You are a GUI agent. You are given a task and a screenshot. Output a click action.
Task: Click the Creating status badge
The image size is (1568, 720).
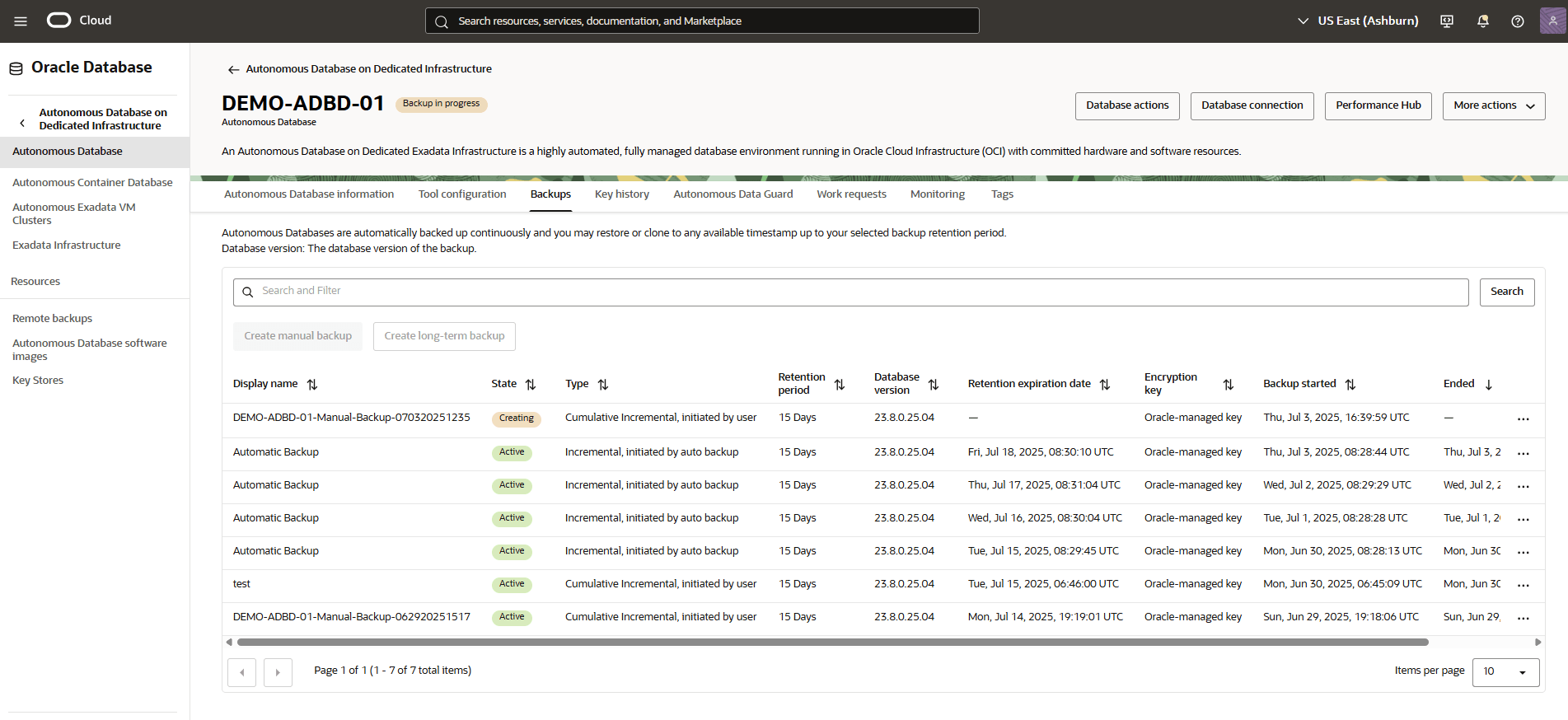(x=516, y=418)
